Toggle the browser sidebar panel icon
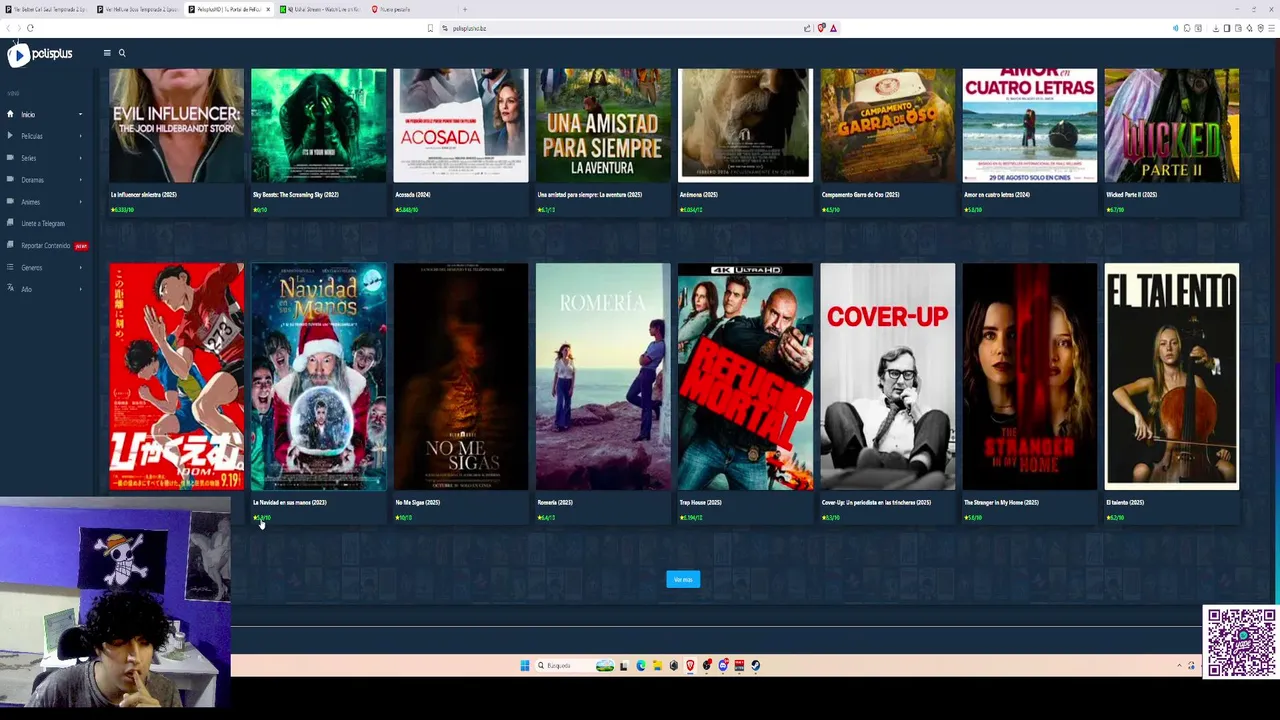 [1227, 28]
